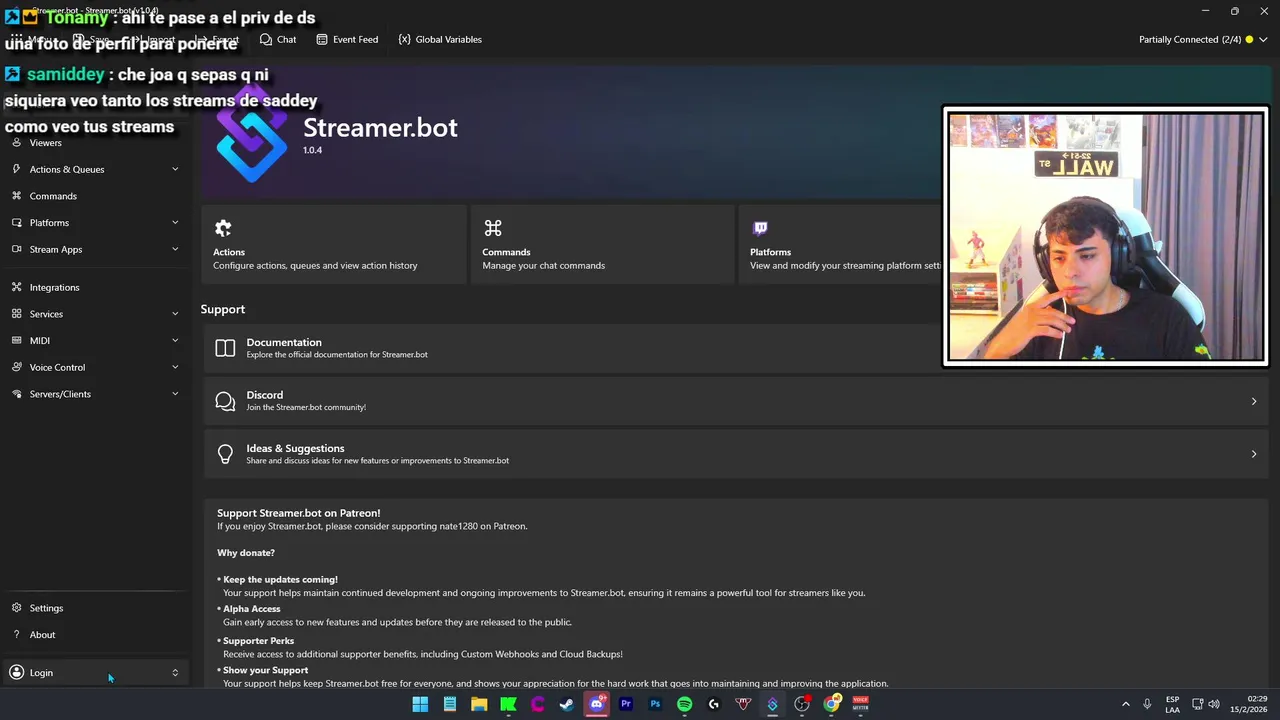Click the 'Alpha Access' bullet text
Screen dimensions: 1280x720
click(x=252, y=609)
